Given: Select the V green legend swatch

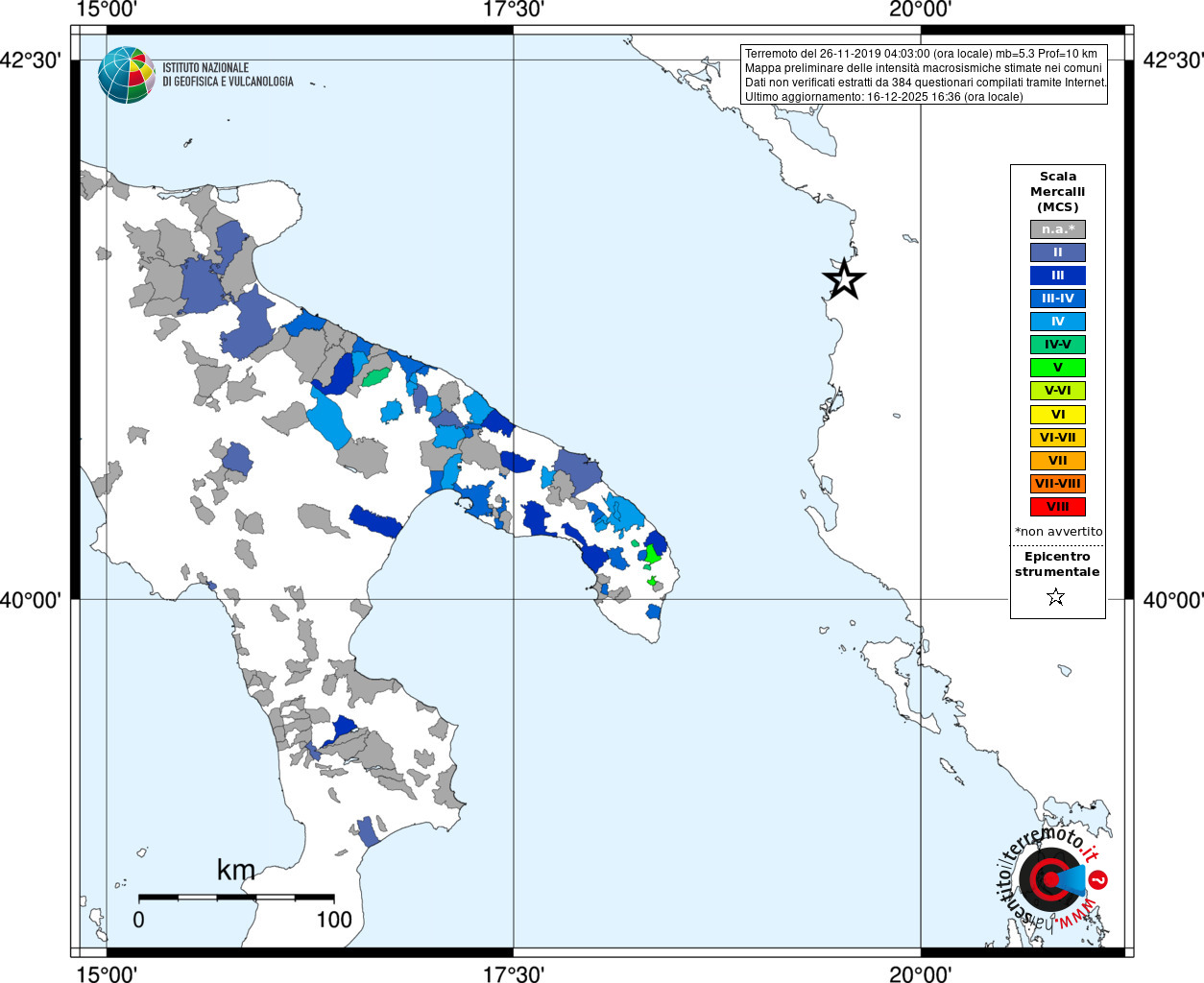Looking at the screenshot, I should (1058, 368).
